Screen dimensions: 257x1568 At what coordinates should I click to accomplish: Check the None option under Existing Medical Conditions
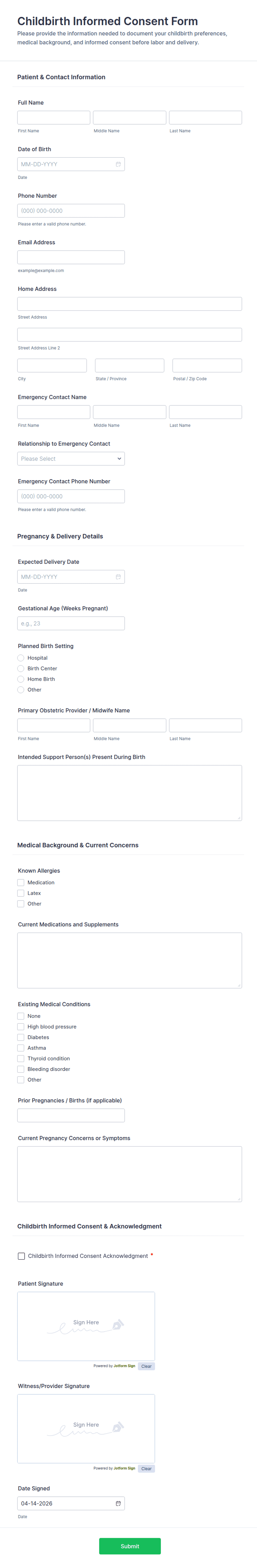[21, 1016]
